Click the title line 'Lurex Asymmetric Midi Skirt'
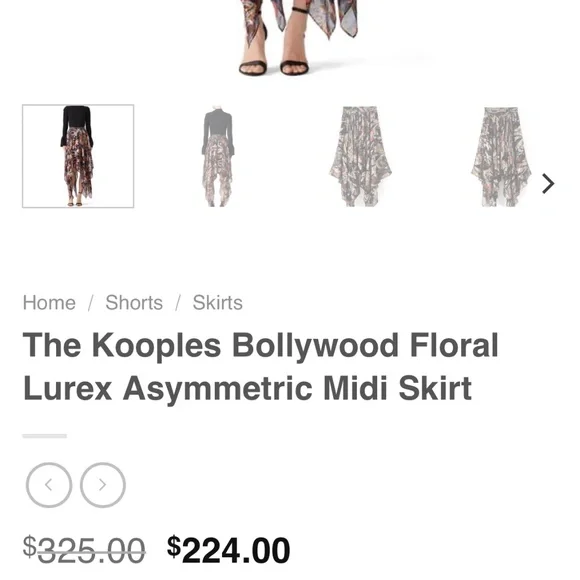This screenshot has height=580, width=580. tap(247, 388)
